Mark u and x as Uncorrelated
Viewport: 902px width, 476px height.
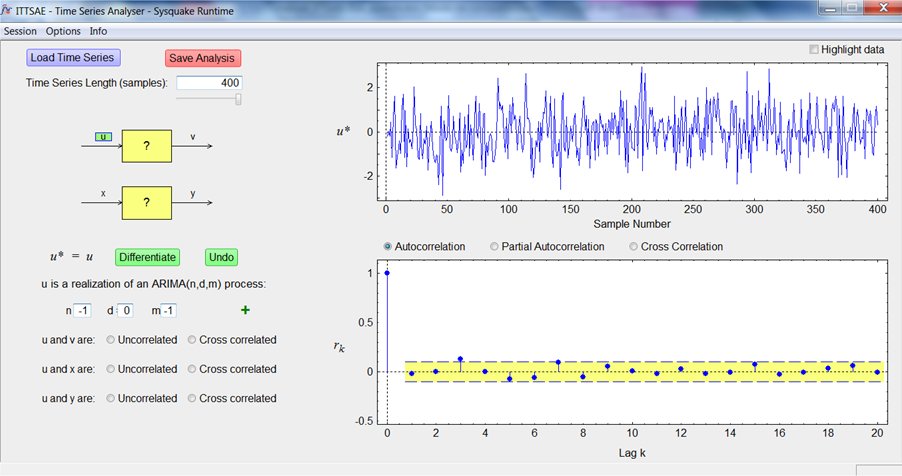point(110,369)
